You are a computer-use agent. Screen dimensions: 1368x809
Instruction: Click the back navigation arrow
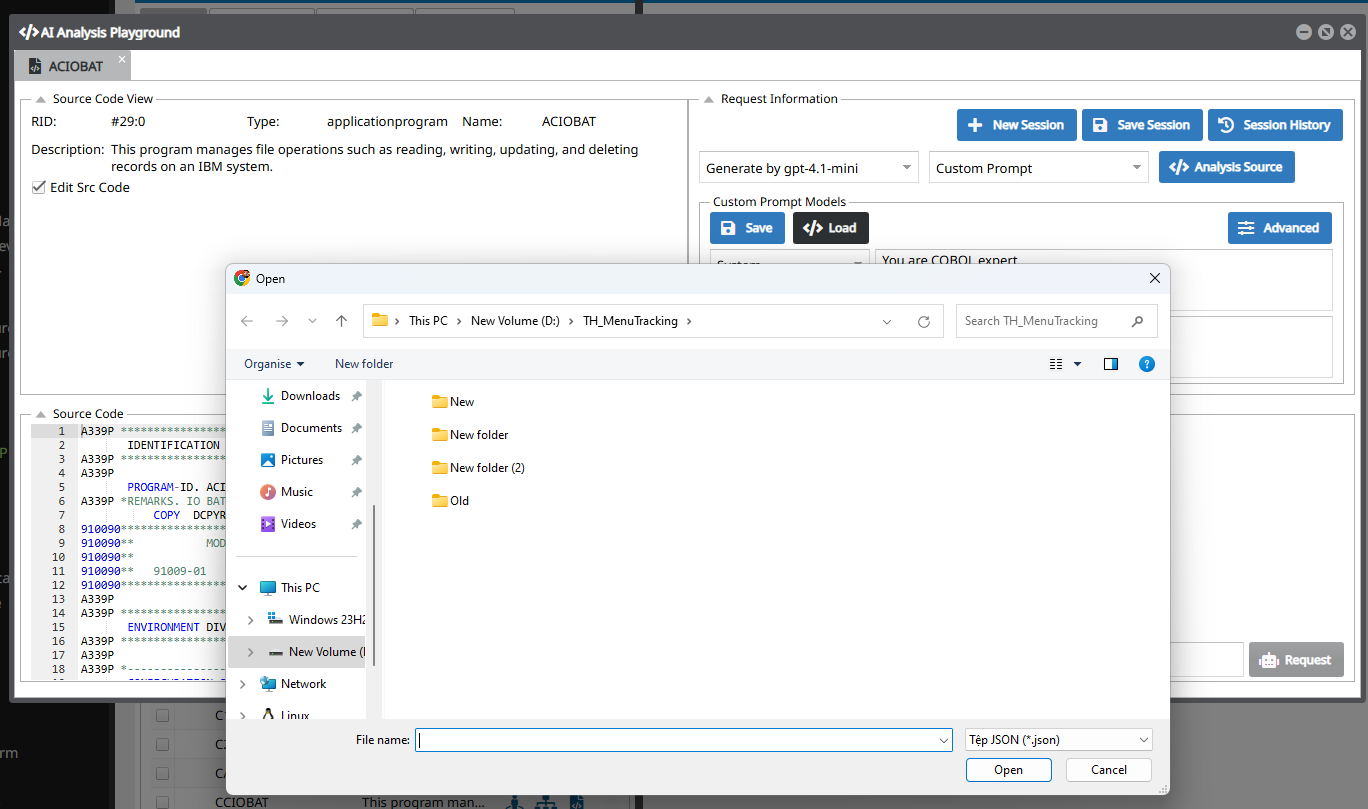click(x=247, y=321)
